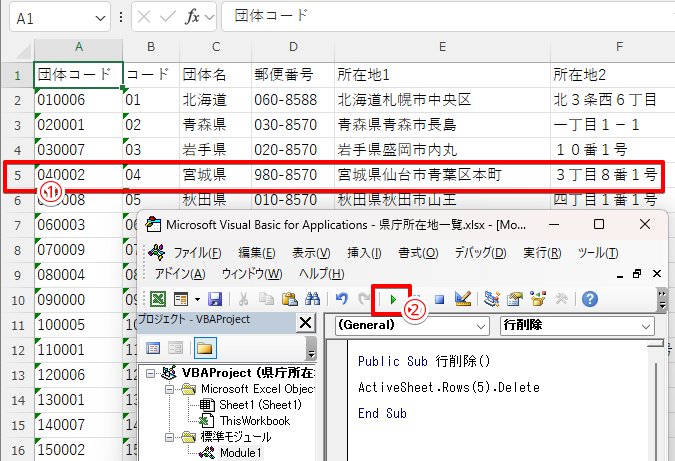This screenshot has width=675, height=461.
Task: Click the Reset (stop) square icon
Action: coord(439,298)
